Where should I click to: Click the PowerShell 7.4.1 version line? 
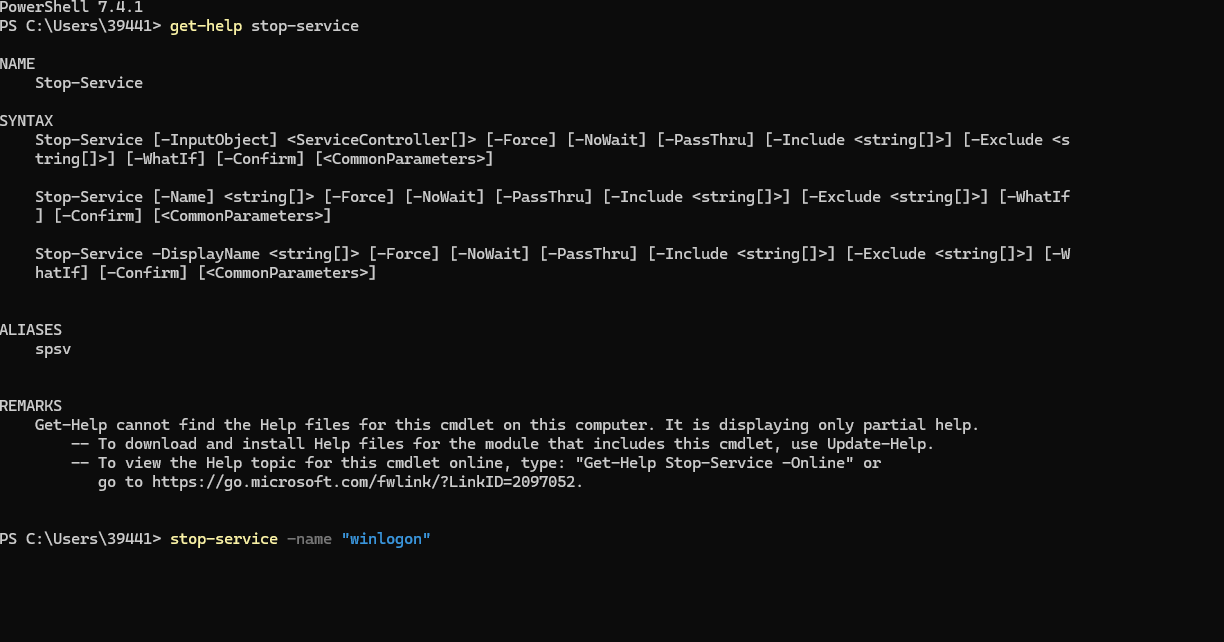[71, 7]
